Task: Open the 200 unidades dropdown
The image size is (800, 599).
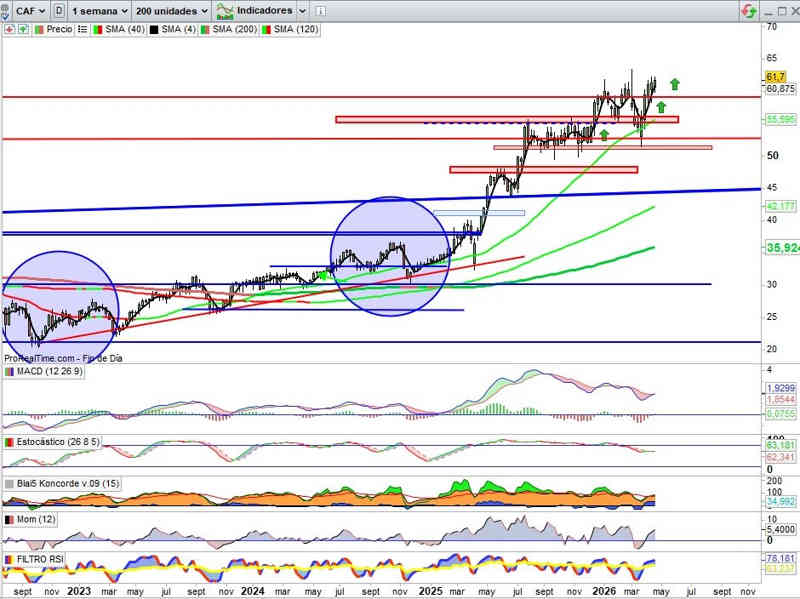Action: click(x=171, y=10)
